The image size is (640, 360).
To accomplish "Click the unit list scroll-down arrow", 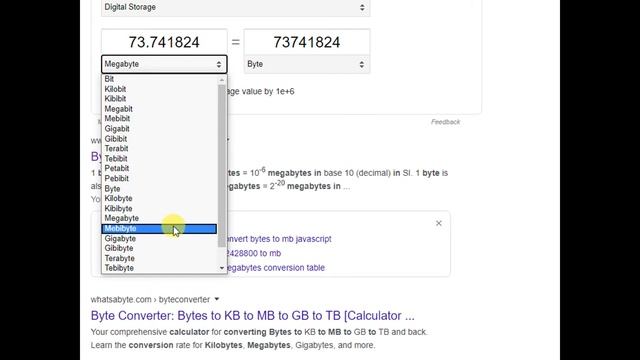I will point(222,268).
